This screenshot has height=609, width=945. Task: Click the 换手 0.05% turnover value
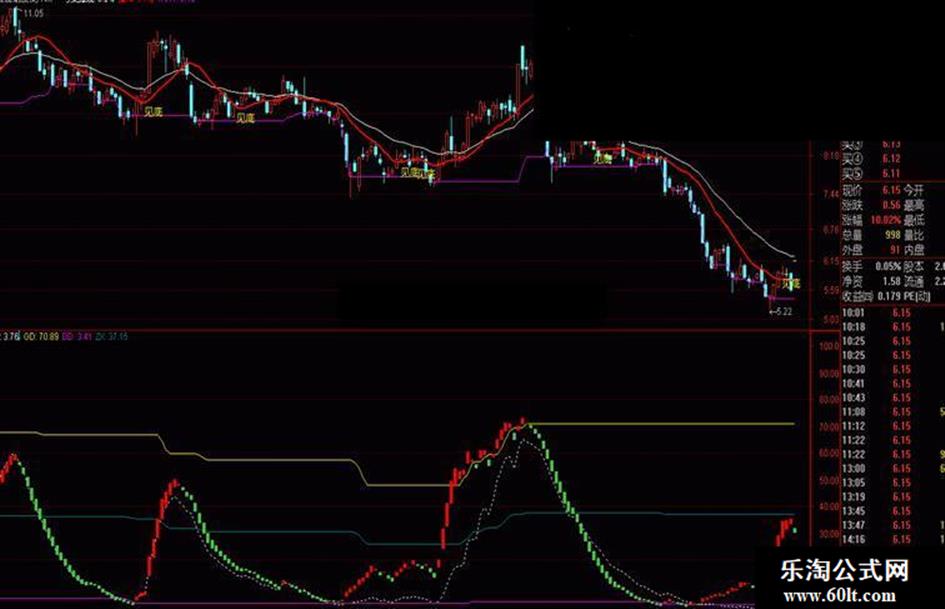(x=888, y=267)
